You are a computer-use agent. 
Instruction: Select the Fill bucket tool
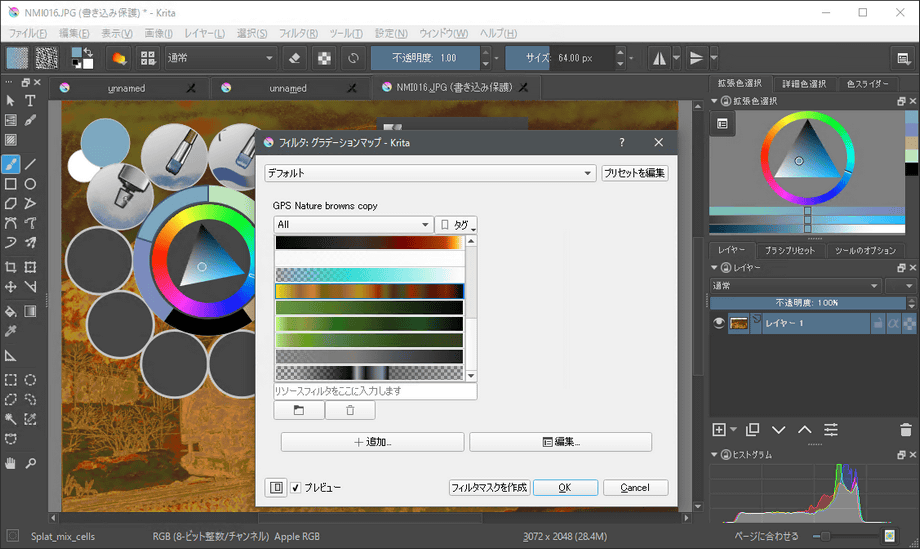point(11,311)
